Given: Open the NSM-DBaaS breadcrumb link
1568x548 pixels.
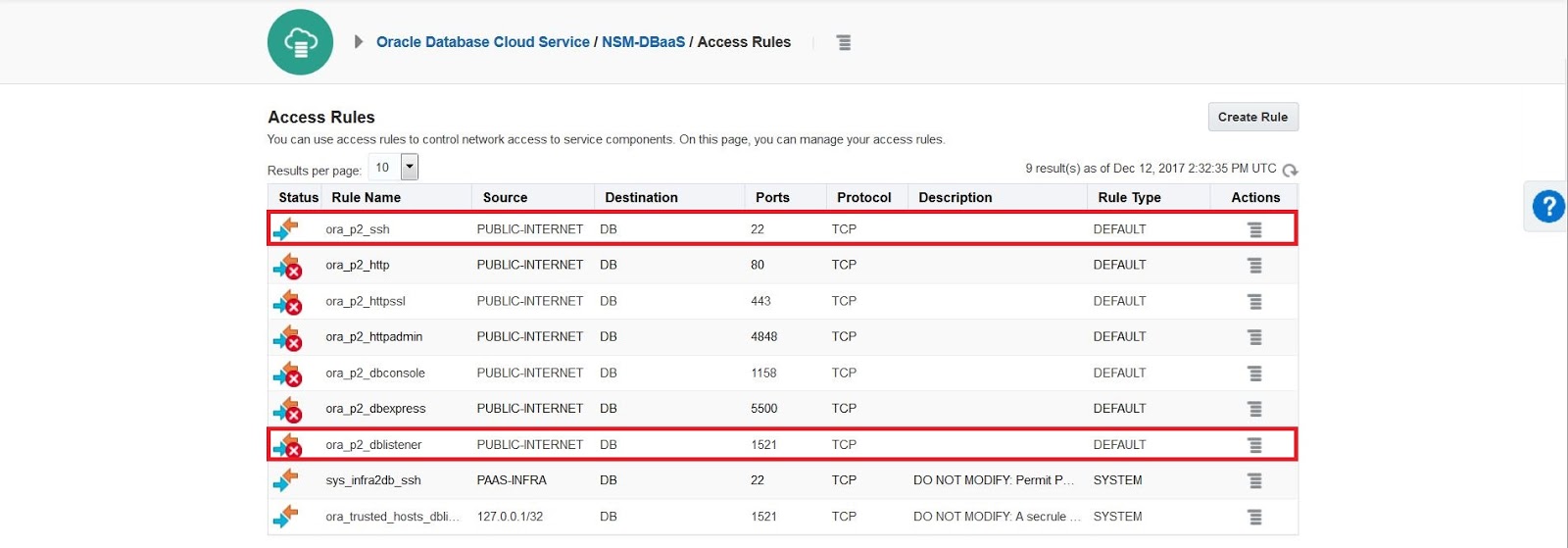Looking at the screenshot, I should click(643, 42).
